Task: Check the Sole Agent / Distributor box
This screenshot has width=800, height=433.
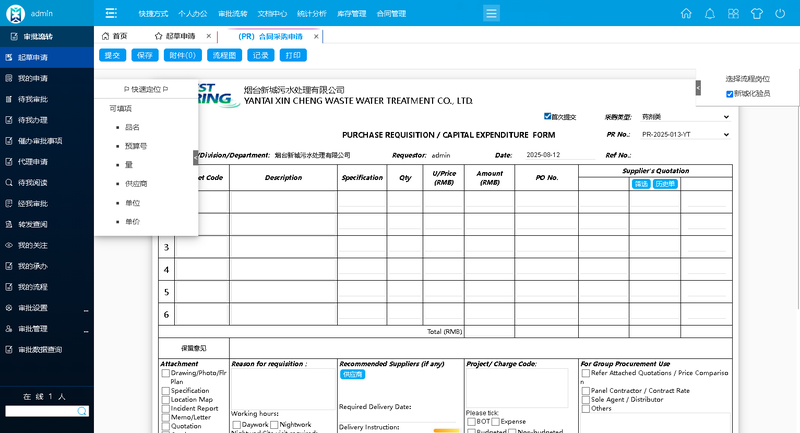Action: (586, 400)
